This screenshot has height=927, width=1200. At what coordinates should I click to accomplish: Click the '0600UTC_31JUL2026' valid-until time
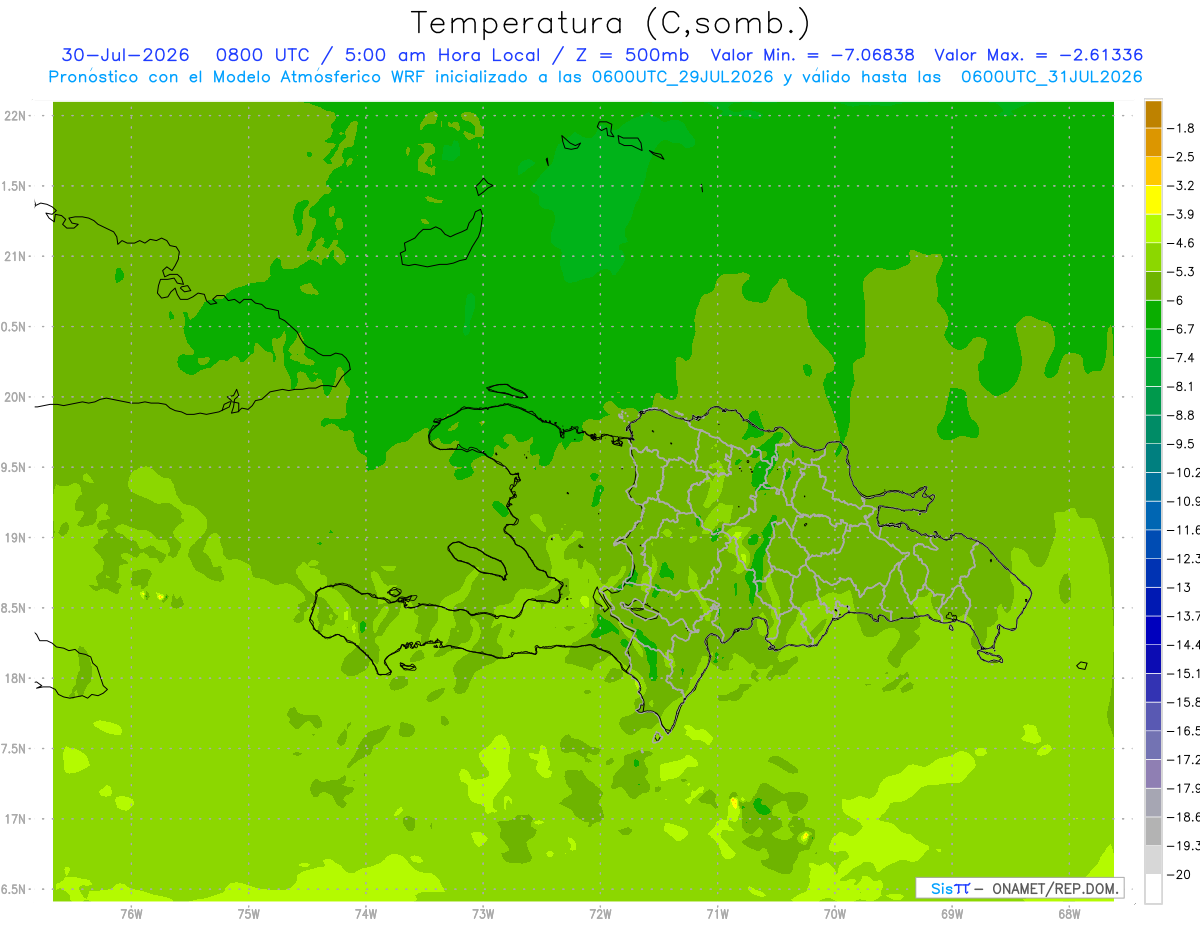point(1052,76)
